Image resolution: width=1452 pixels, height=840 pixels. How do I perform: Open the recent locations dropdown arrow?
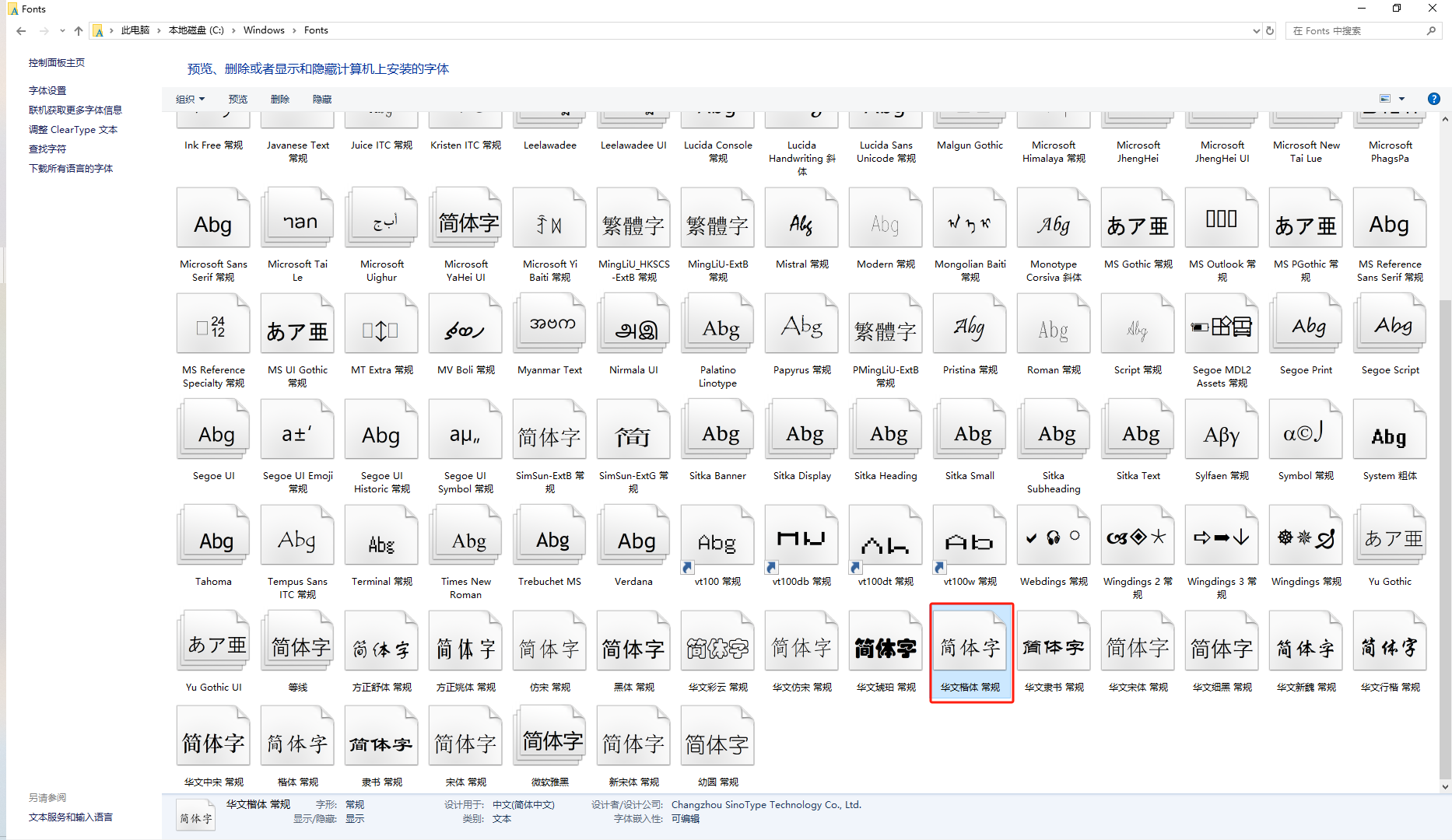(62, 31)
